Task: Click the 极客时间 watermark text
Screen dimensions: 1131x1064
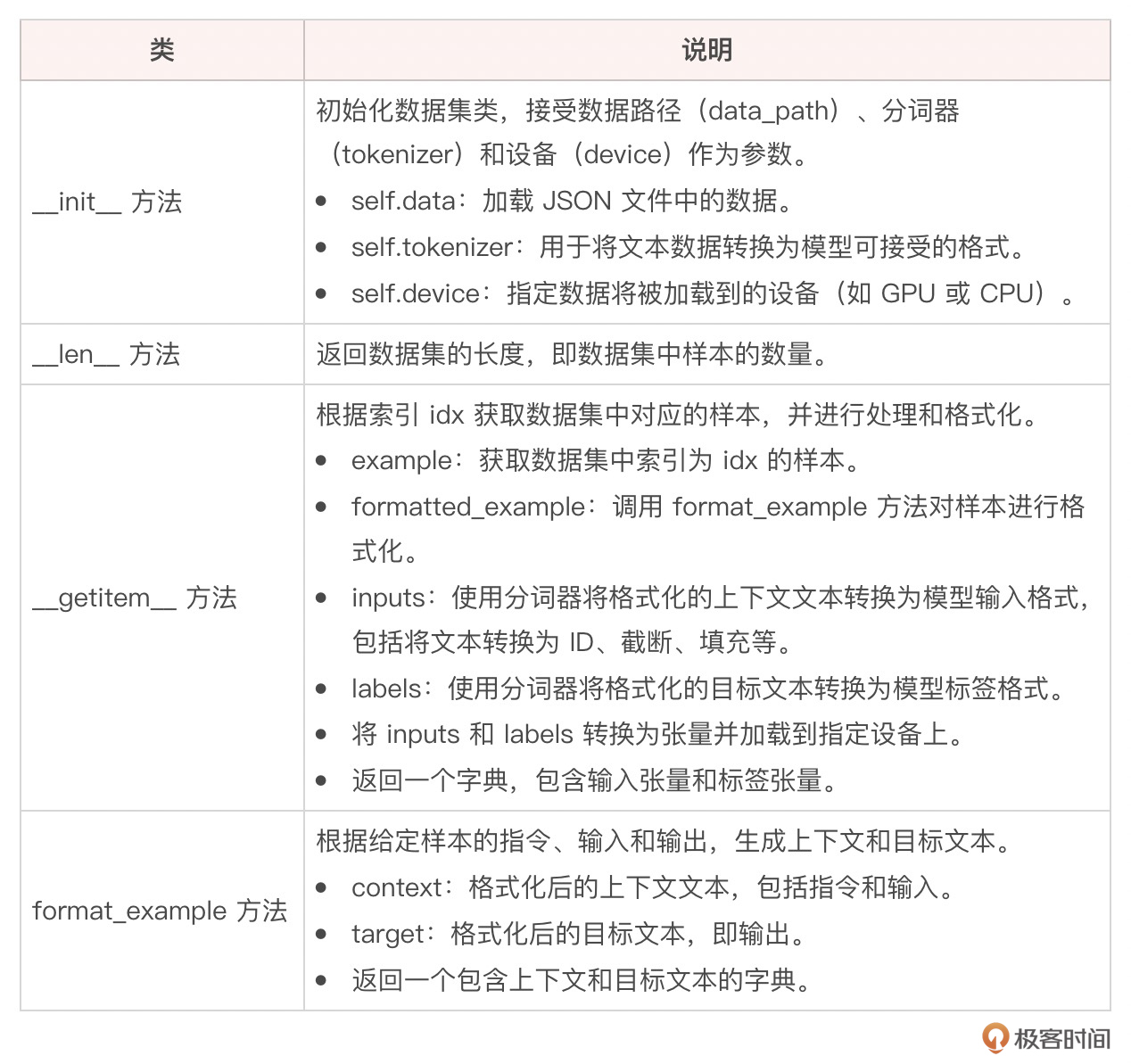Action: (x=1061, y=1039)
